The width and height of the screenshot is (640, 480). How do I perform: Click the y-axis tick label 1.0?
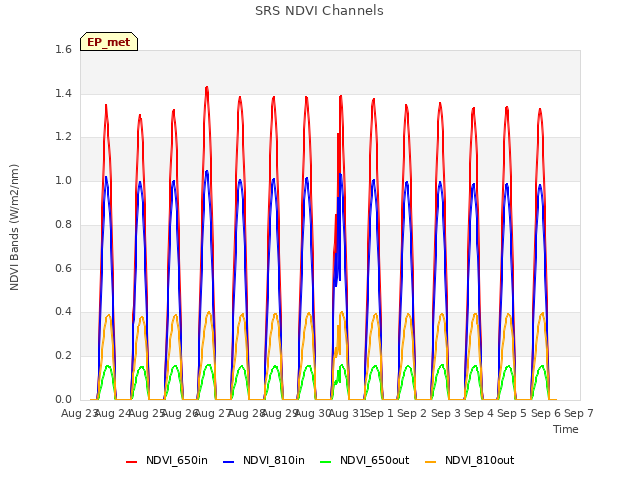click(x=63, y=180)
